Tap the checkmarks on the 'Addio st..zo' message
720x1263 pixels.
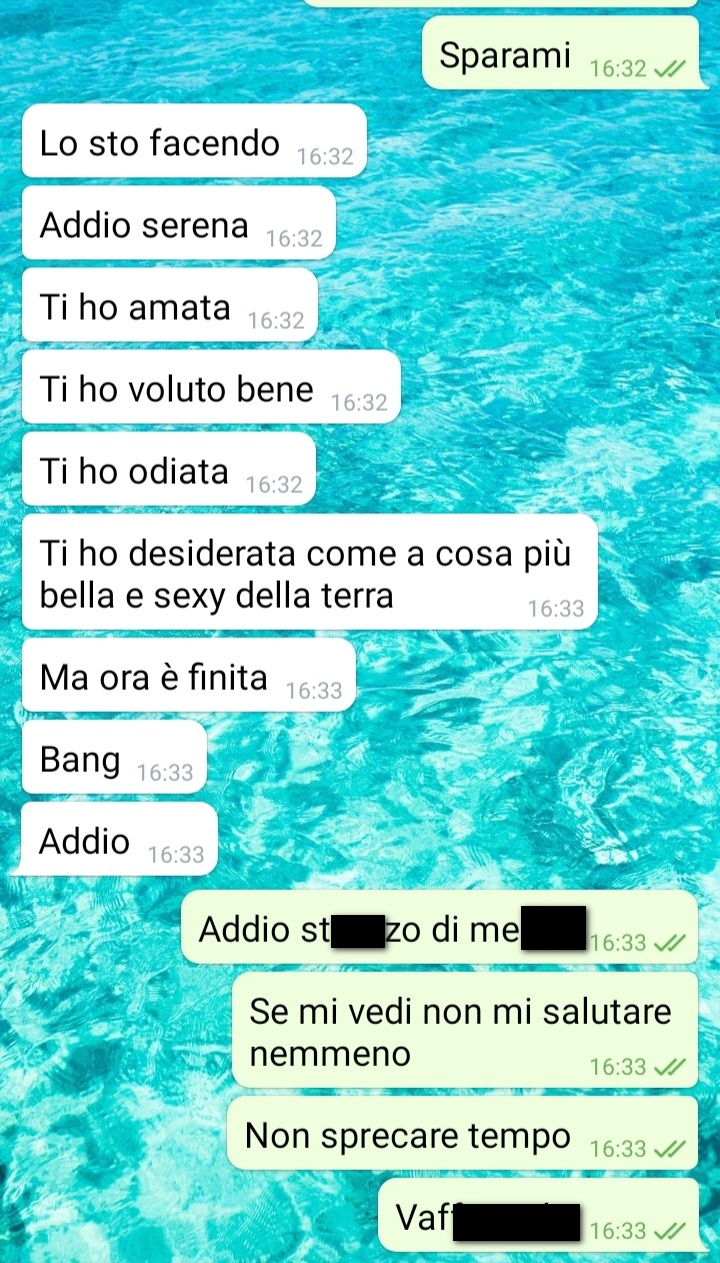click(x=669, y=943)
